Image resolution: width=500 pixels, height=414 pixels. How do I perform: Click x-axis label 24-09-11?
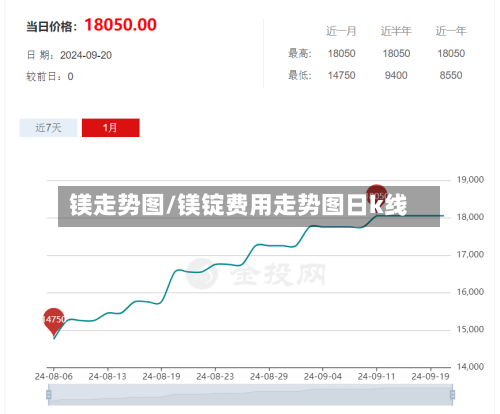point(376,376)
